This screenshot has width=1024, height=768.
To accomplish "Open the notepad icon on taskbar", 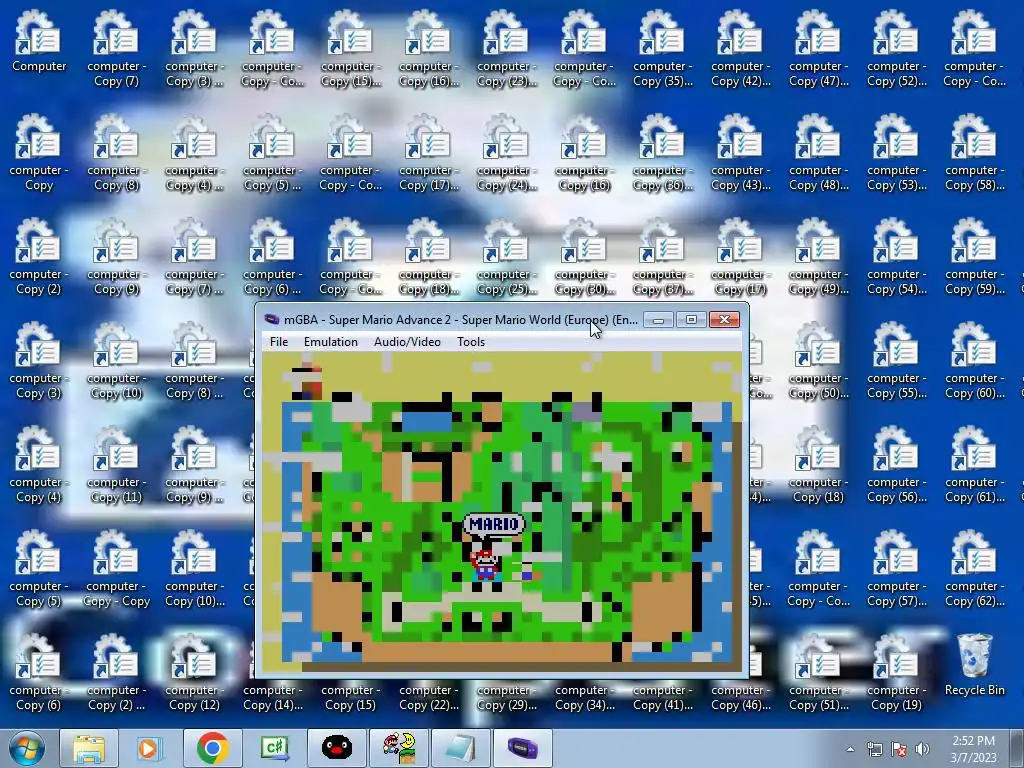I will [x=460, y=748].
